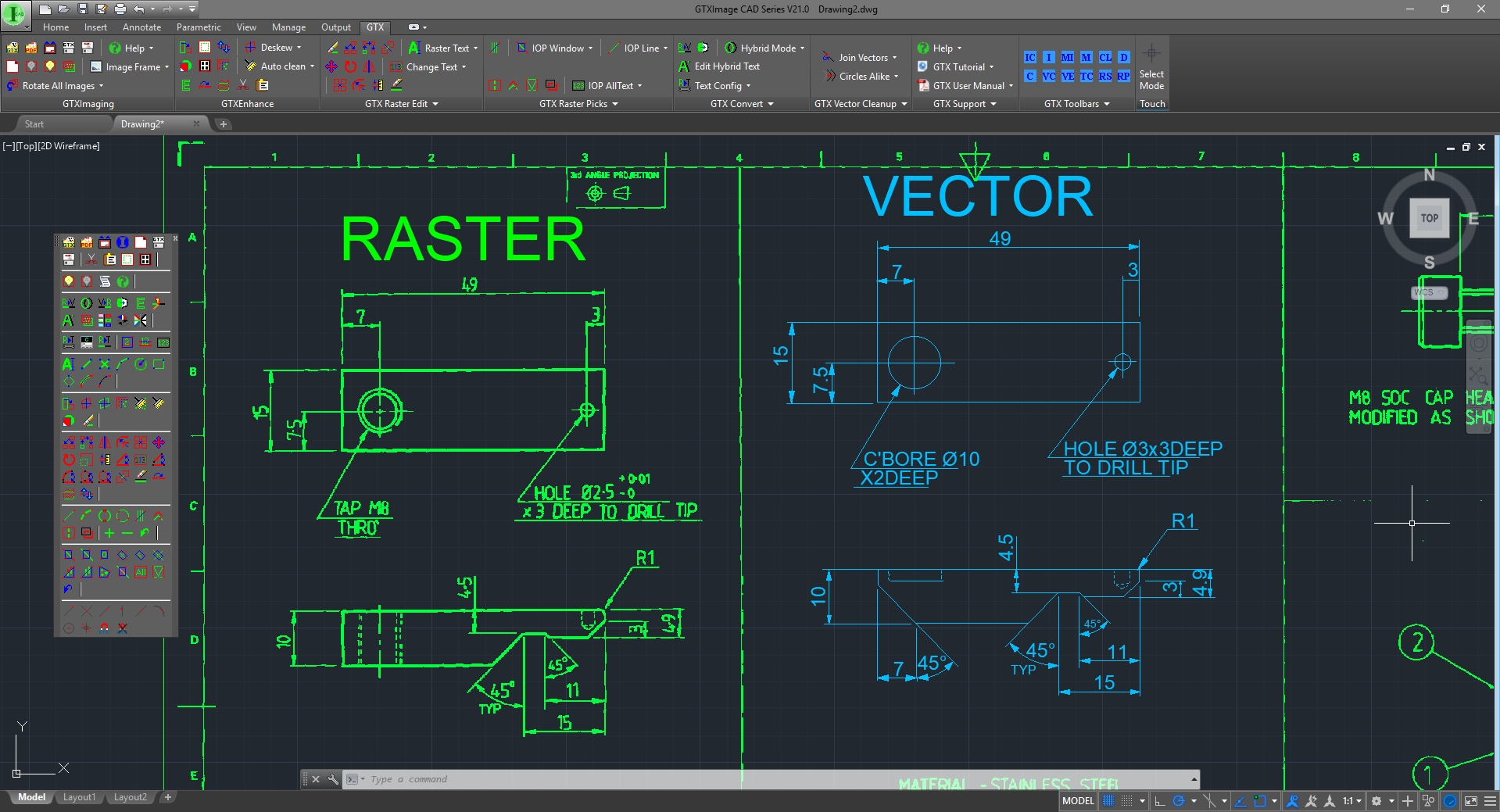Toggle grid display in status bar
The height and width of the screenshot is (812, 1500).
click(x=1108, y=800)
